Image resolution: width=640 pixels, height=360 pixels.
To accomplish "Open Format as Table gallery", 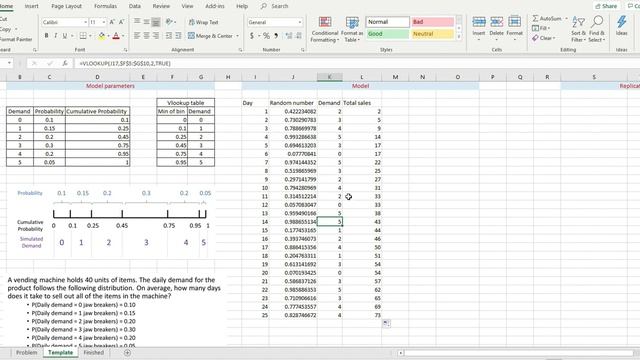I will (352, 29).
